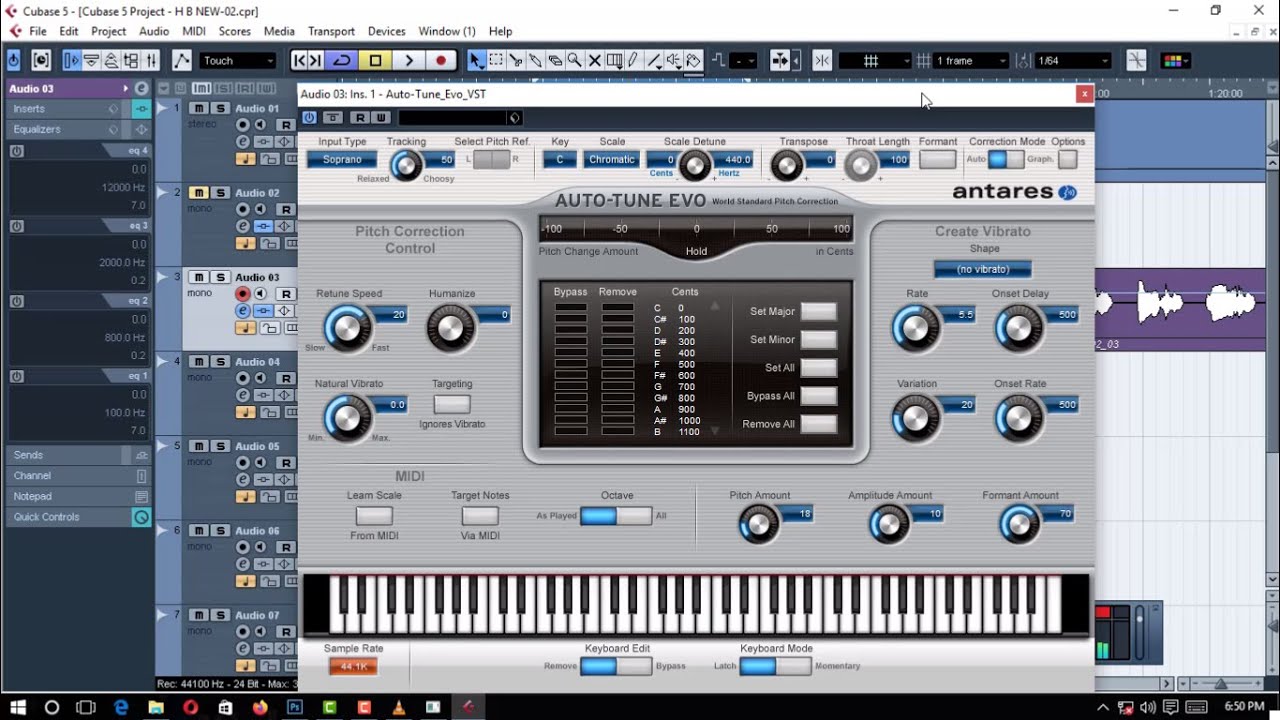
Task: Click the Targeting Ignores Vibrato button
Action: coord(451,404)
